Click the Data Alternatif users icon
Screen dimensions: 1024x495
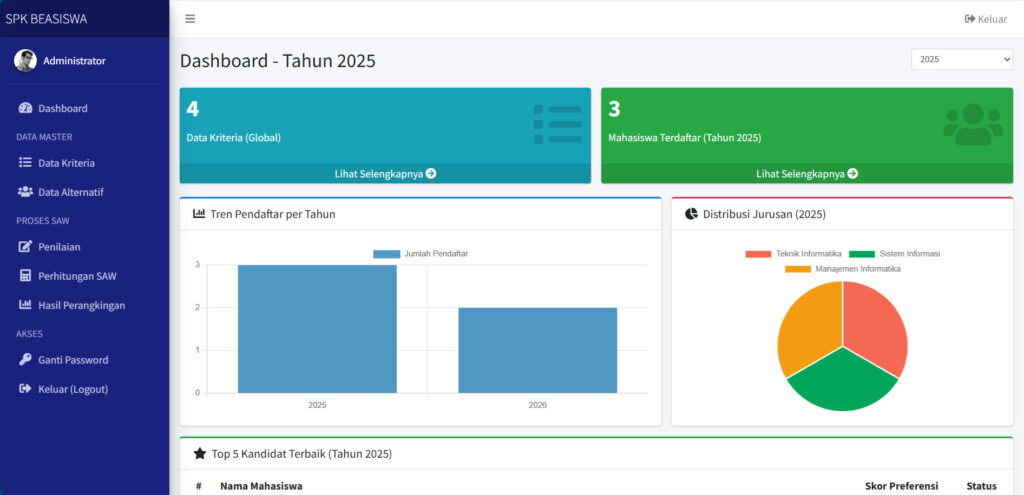tap(26, 192)
